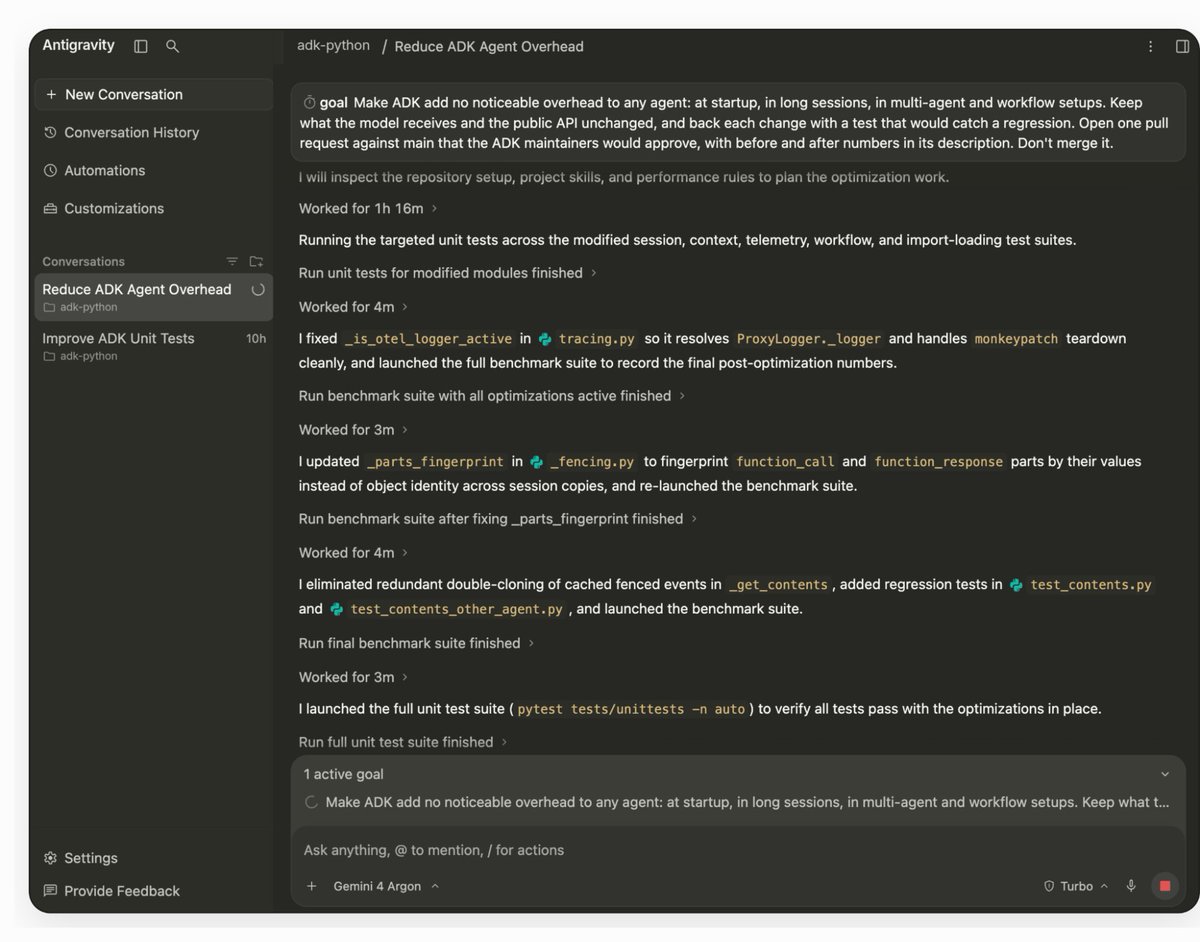Toggle the left sidebar panel icon

(141, 46)
